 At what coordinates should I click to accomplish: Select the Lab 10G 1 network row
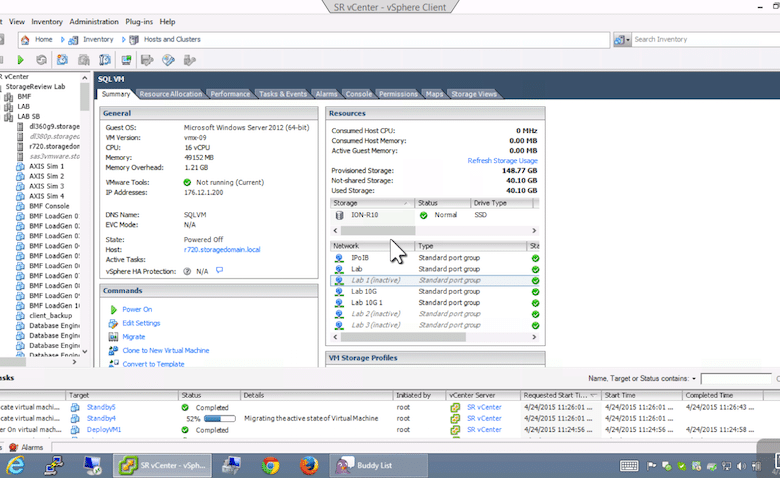click(435, 303)
